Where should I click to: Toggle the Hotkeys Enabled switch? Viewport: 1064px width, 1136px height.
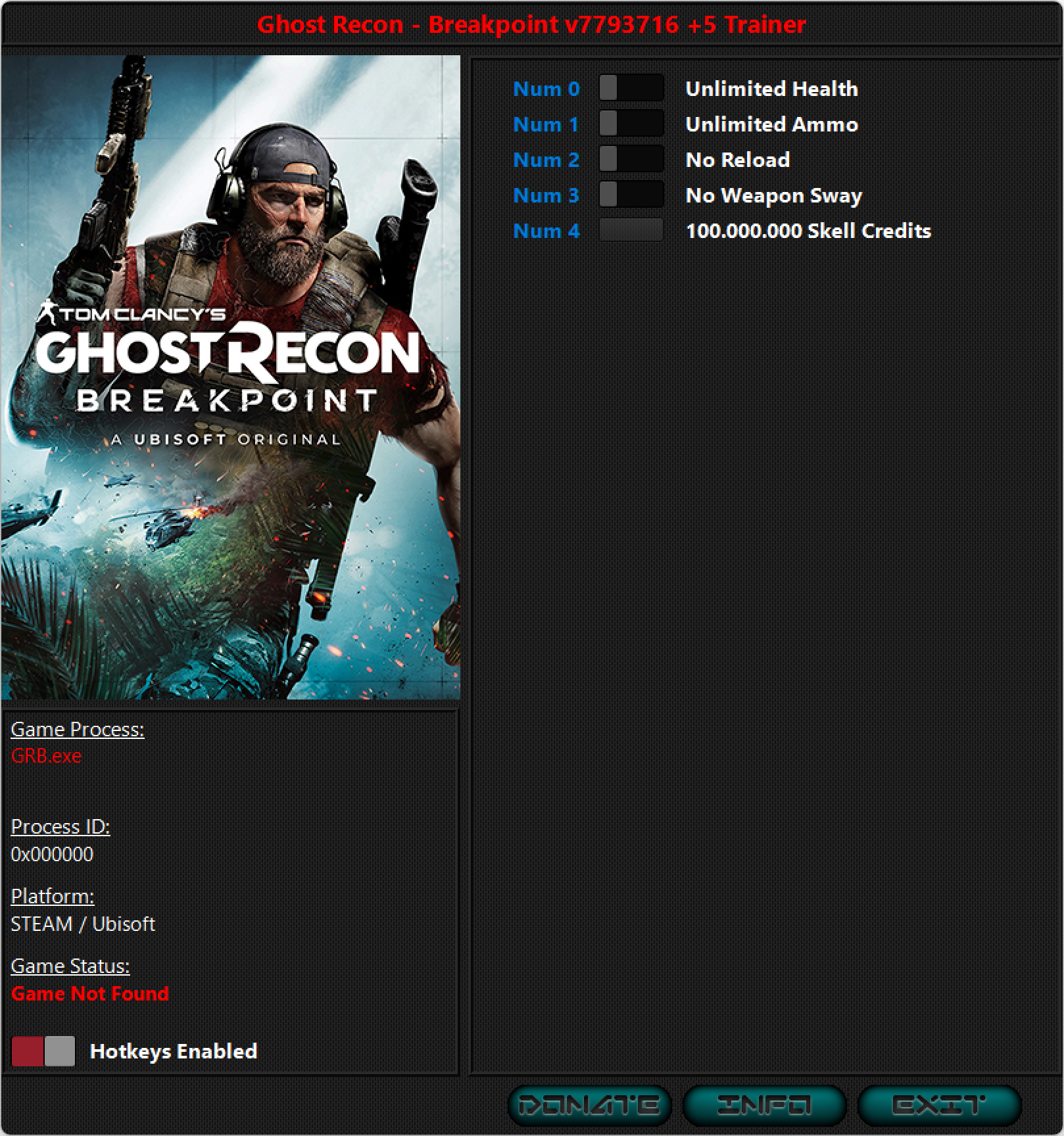[43, 1051]
